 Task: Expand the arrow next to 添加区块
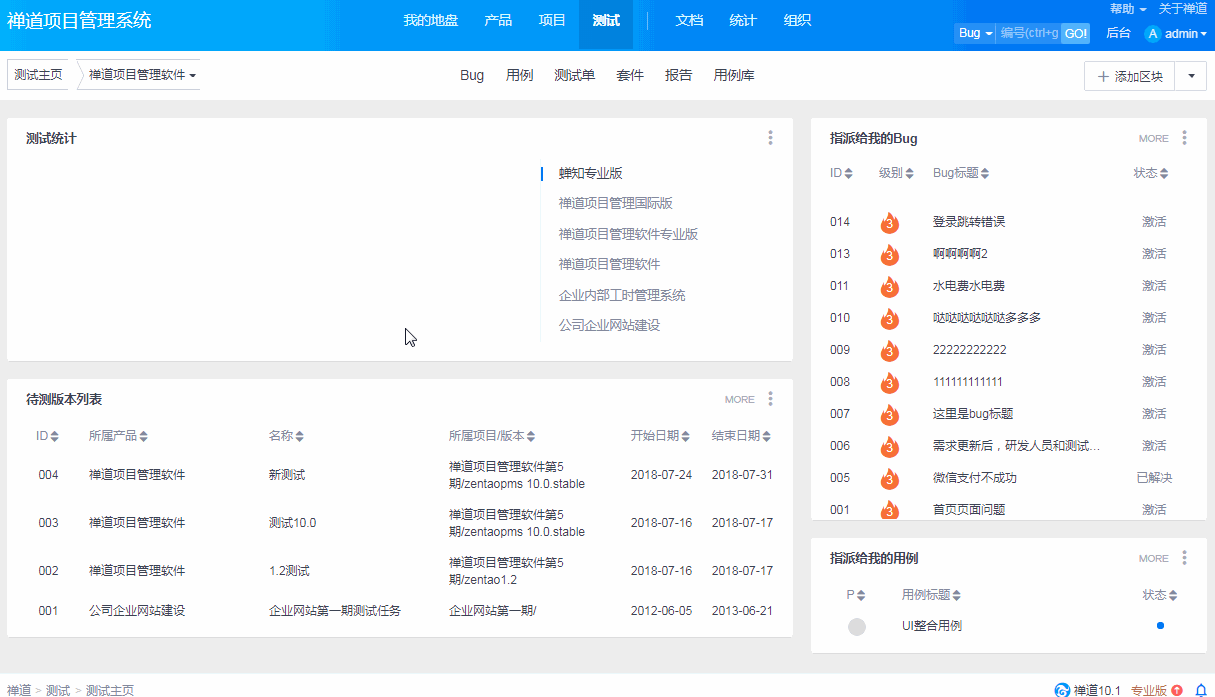tap(1190, 76)
